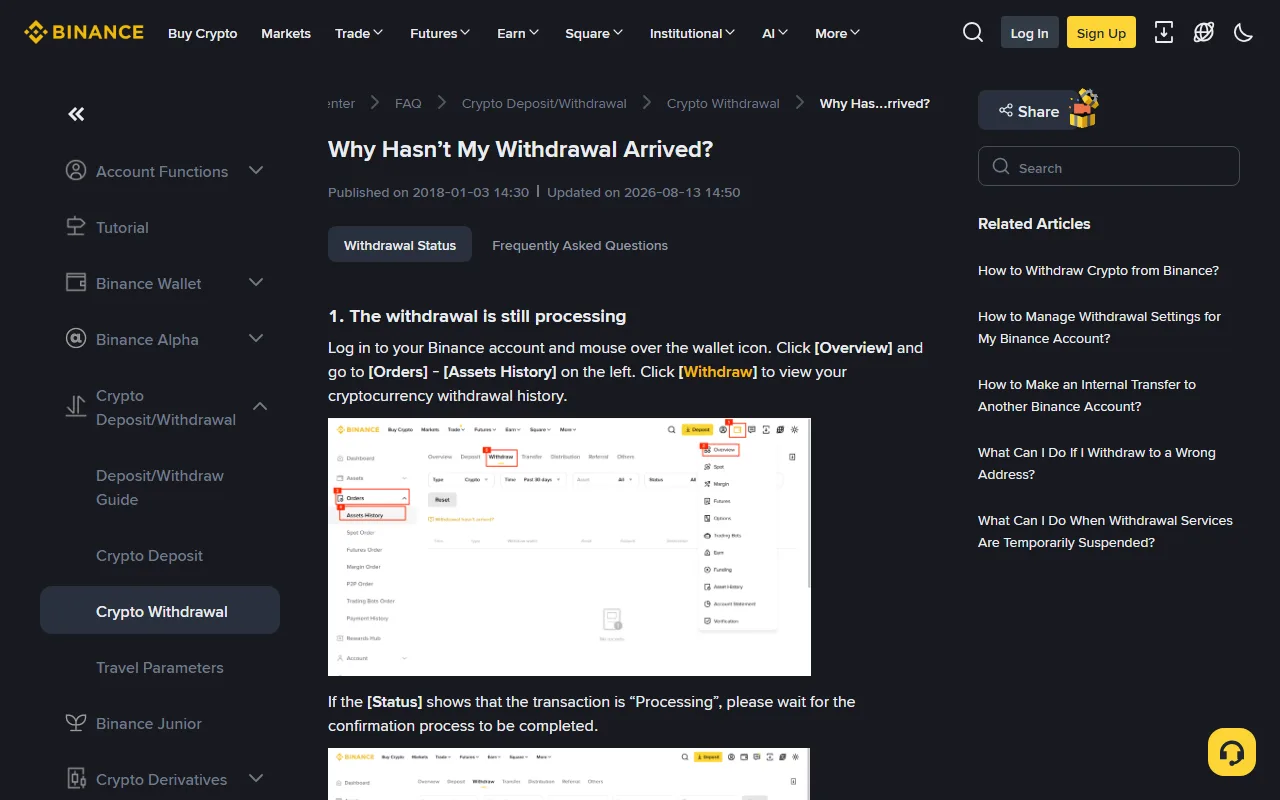Open the Markets page
1280x800 pixels.
286,33
